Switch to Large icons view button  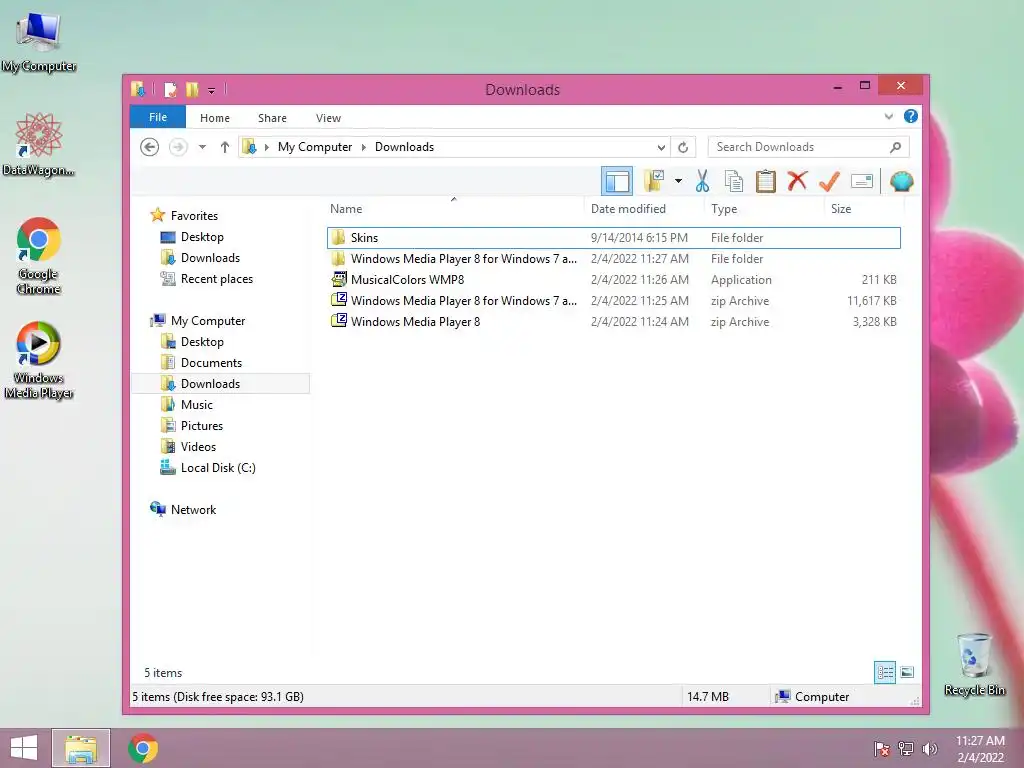[907, 672]
